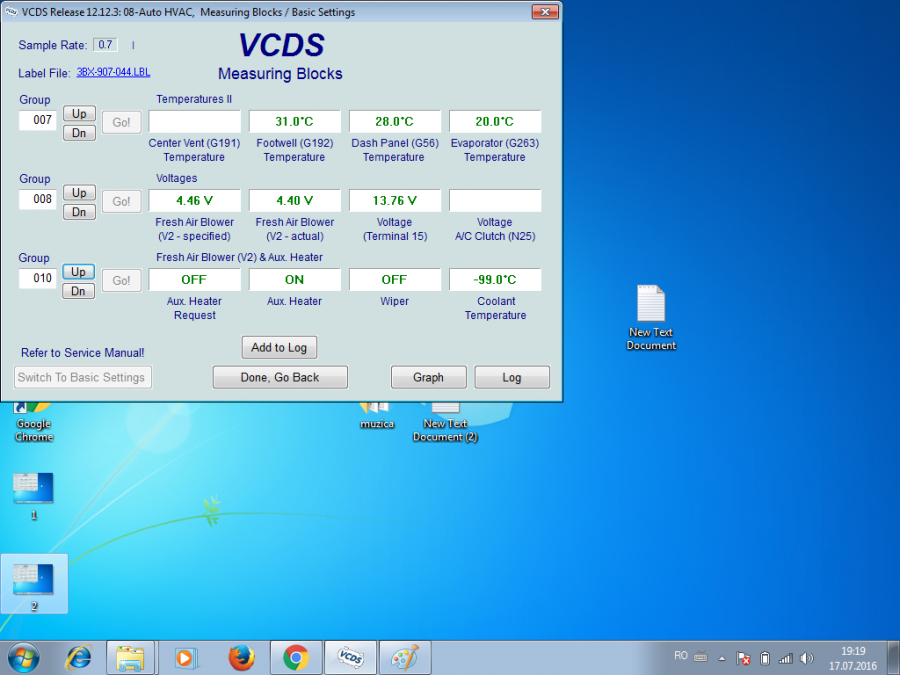Viewport: 900px width, 675px height.
Task: Launch Google Chrome from the taskbar
Action: pos(295,657)
